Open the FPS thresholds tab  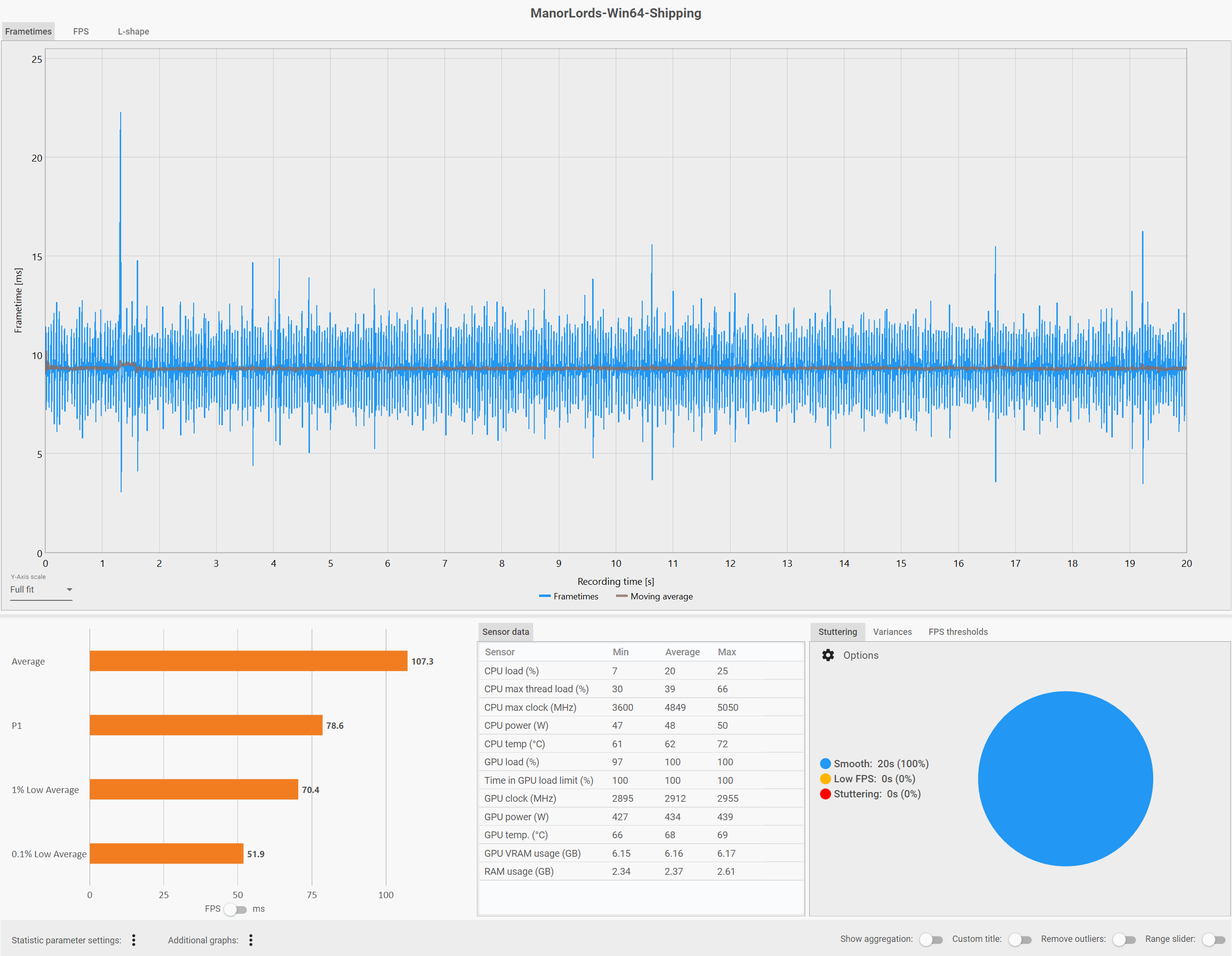(958, 631)
